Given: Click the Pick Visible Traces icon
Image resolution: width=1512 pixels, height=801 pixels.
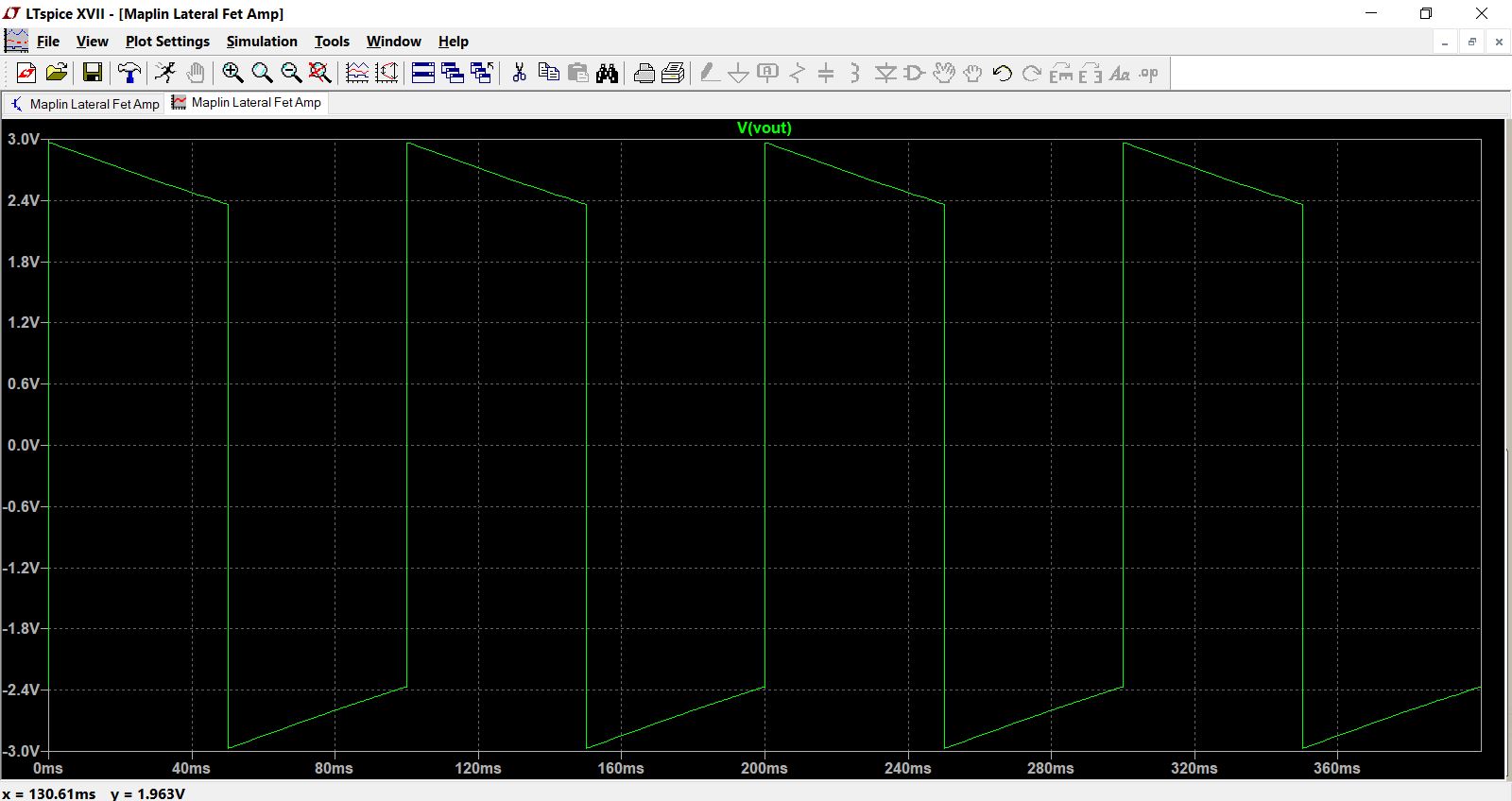Looking at the screenshot, I should (x=357, y=73).
